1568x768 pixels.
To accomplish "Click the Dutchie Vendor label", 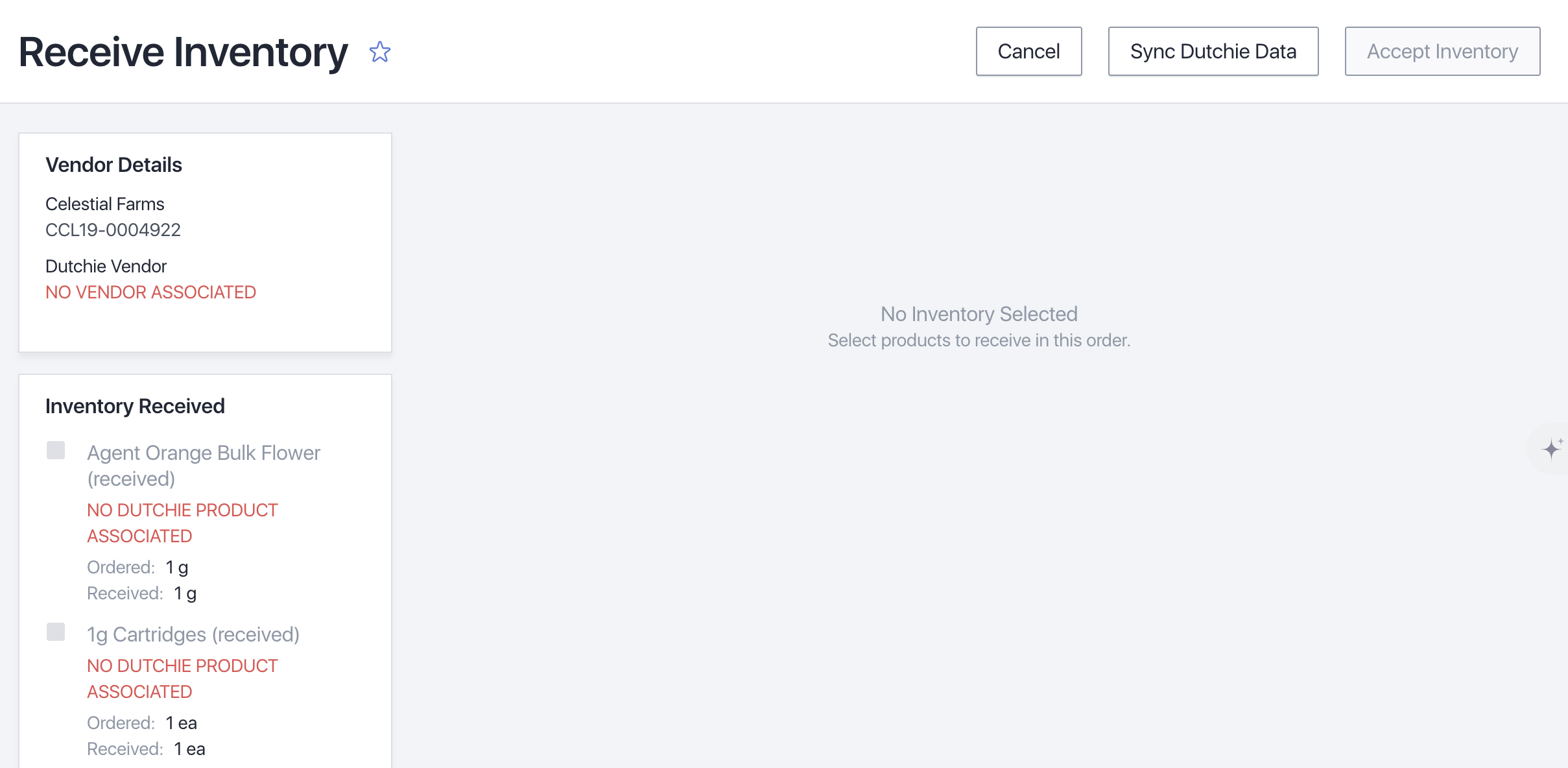I will pos(106,266).
